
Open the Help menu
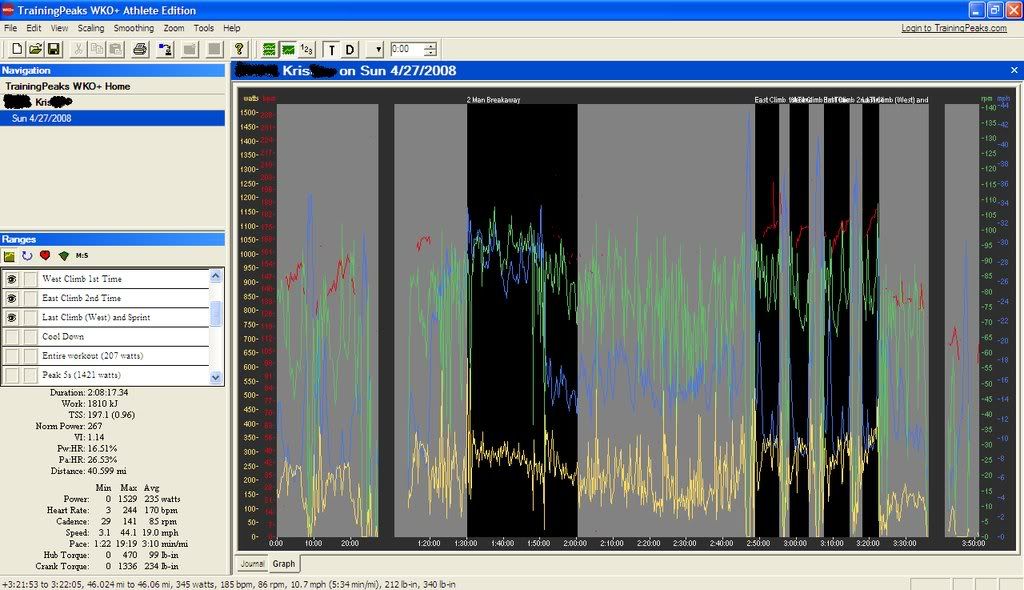[232, 28]
